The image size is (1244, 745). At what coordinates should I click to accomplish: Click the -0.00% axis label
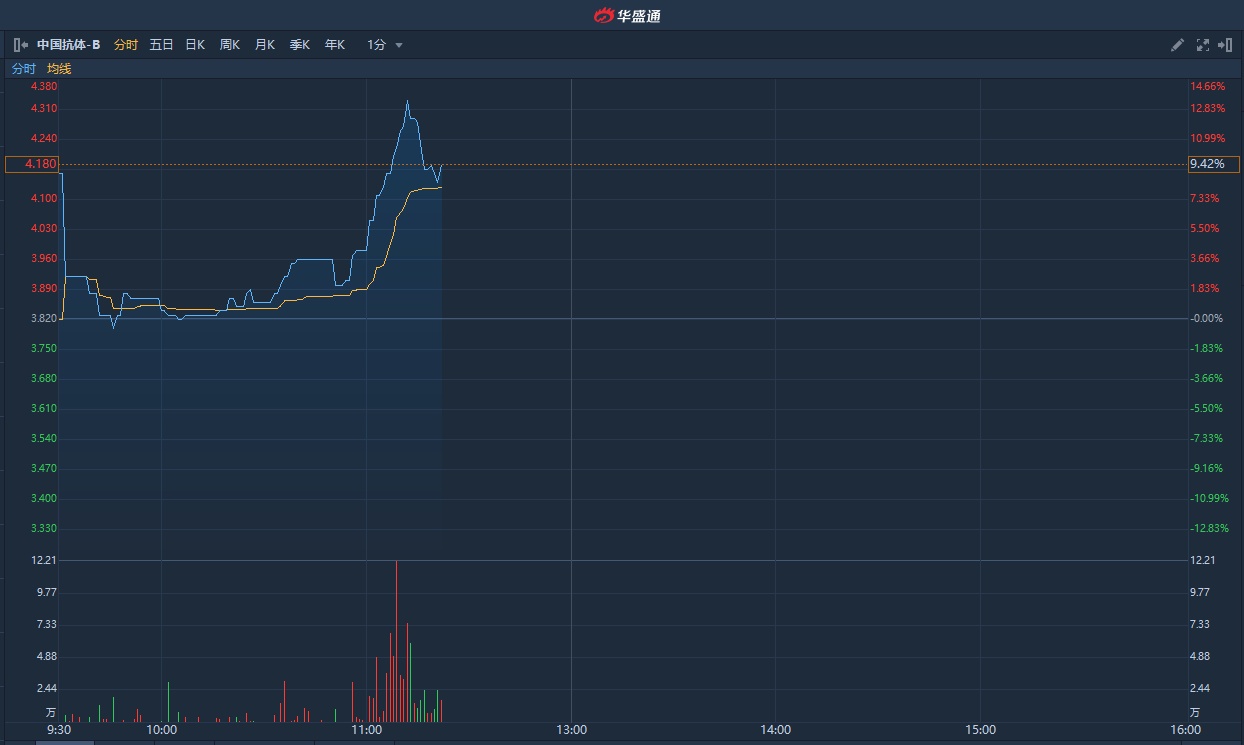point(1207,318)
